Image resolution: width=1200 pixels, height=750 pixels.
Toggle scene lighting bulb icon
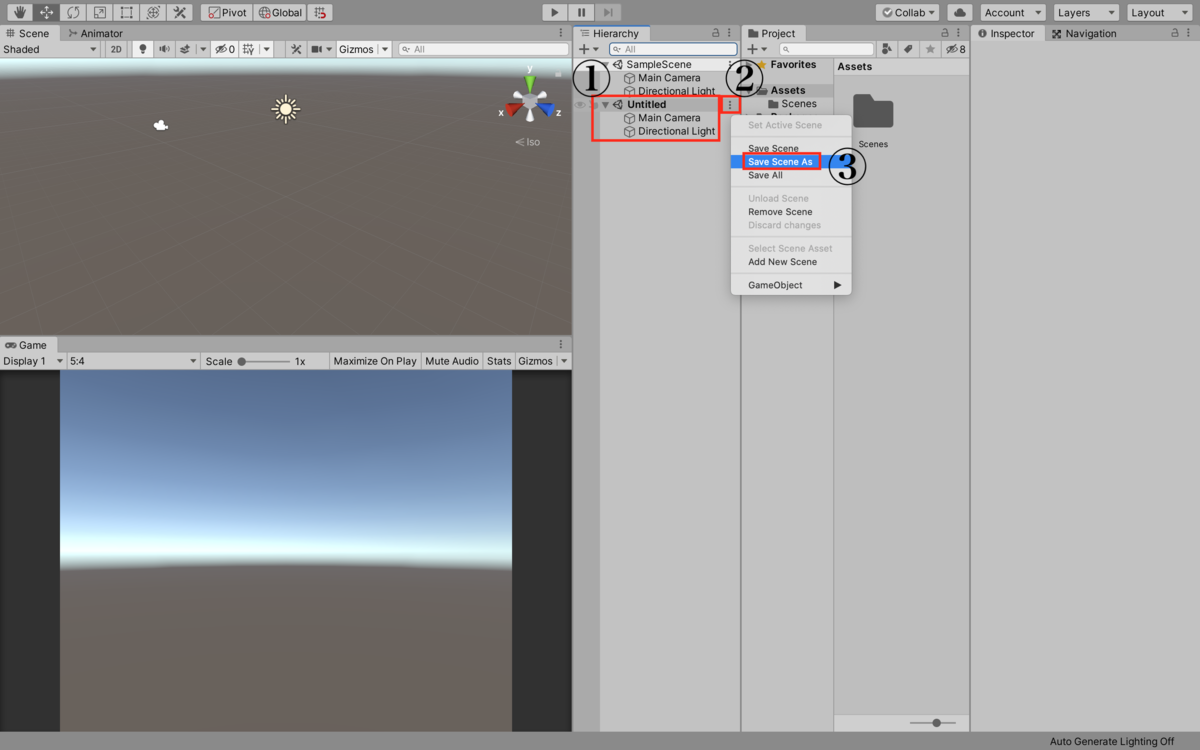tap(141, 49)
